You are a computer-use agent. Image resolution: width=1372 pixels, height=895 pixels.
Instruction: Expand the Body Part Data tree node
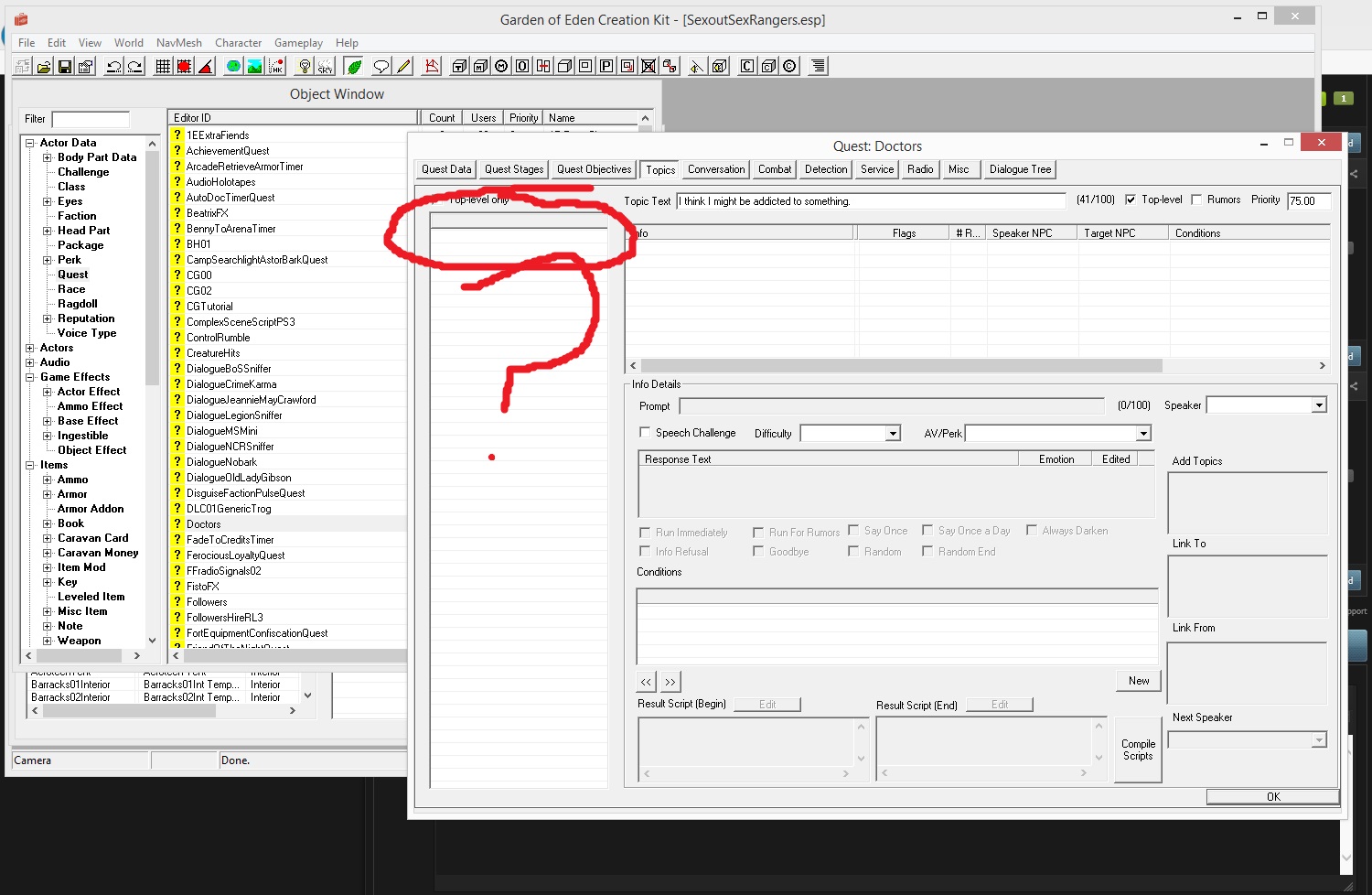pyautogui.click(x=48, y=157)
